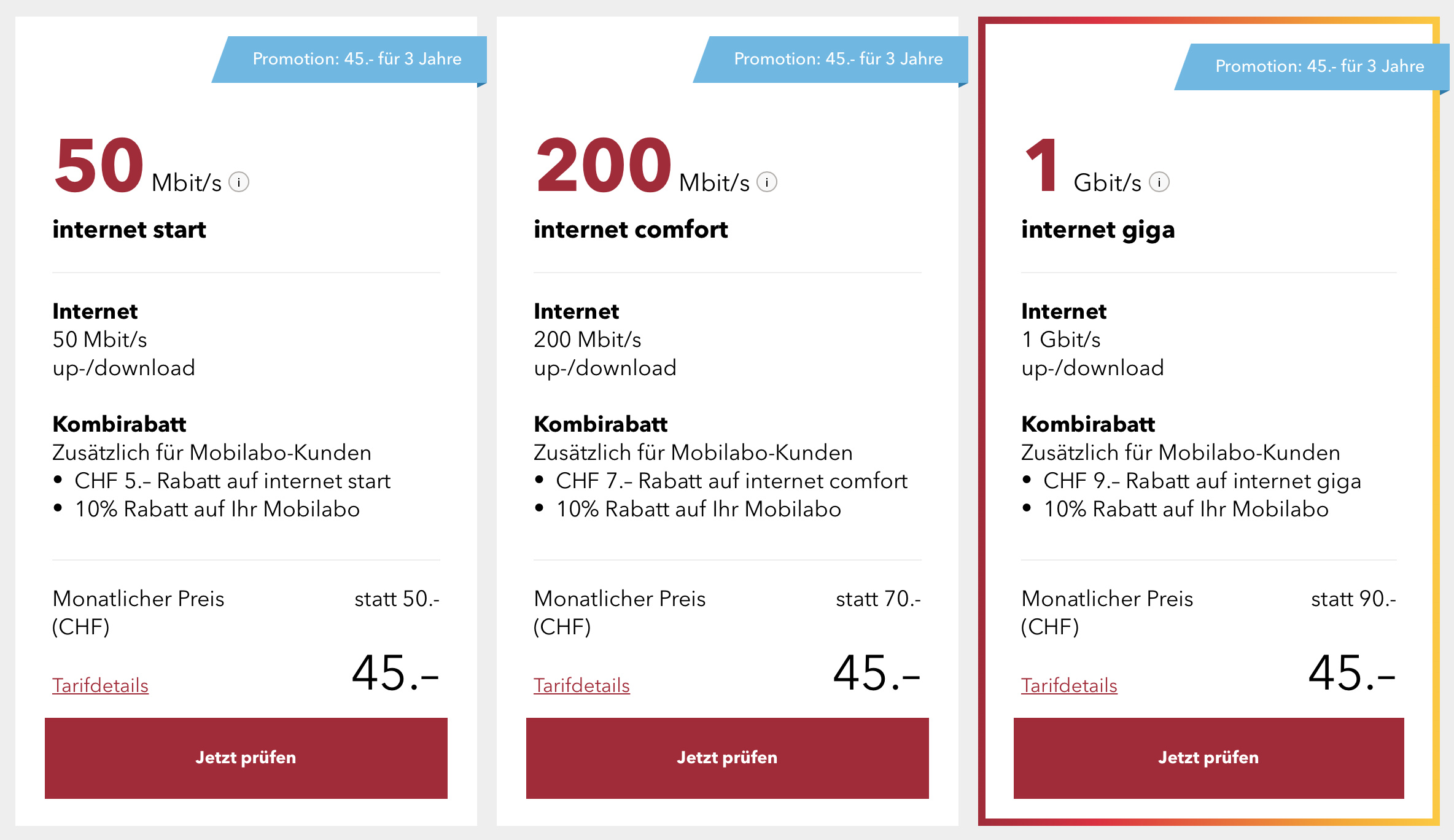Click the 45.– price on giga card
1454x840 pixels.
(x=1351, y=673)
